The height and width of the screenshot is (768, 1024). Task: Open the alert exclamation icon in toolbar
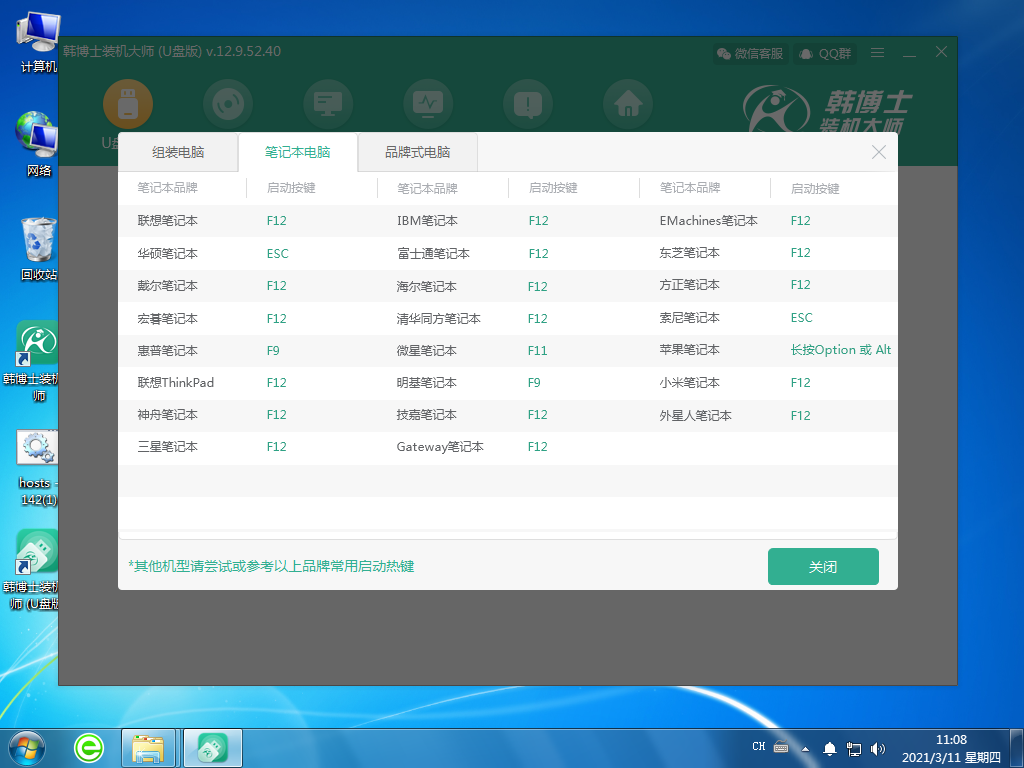point(528,103)
